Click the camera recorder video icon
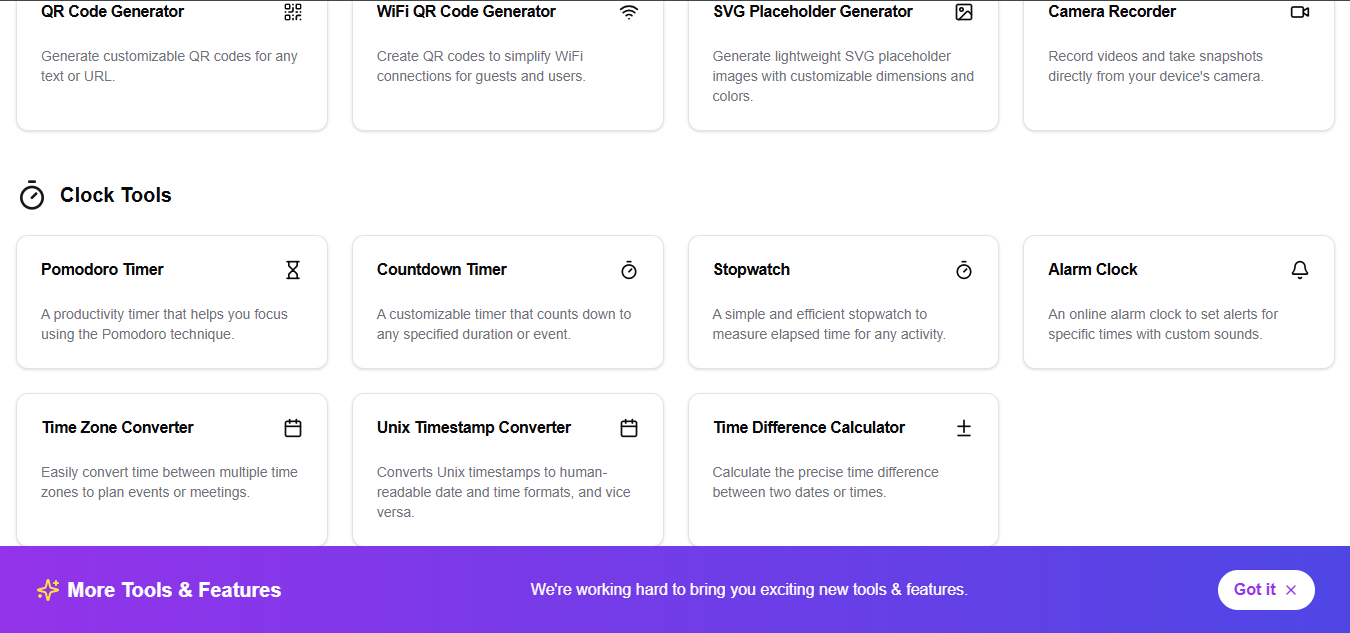Image resolution: width=1350 pixels, height=633 pixels. [x=1299, y=12]
